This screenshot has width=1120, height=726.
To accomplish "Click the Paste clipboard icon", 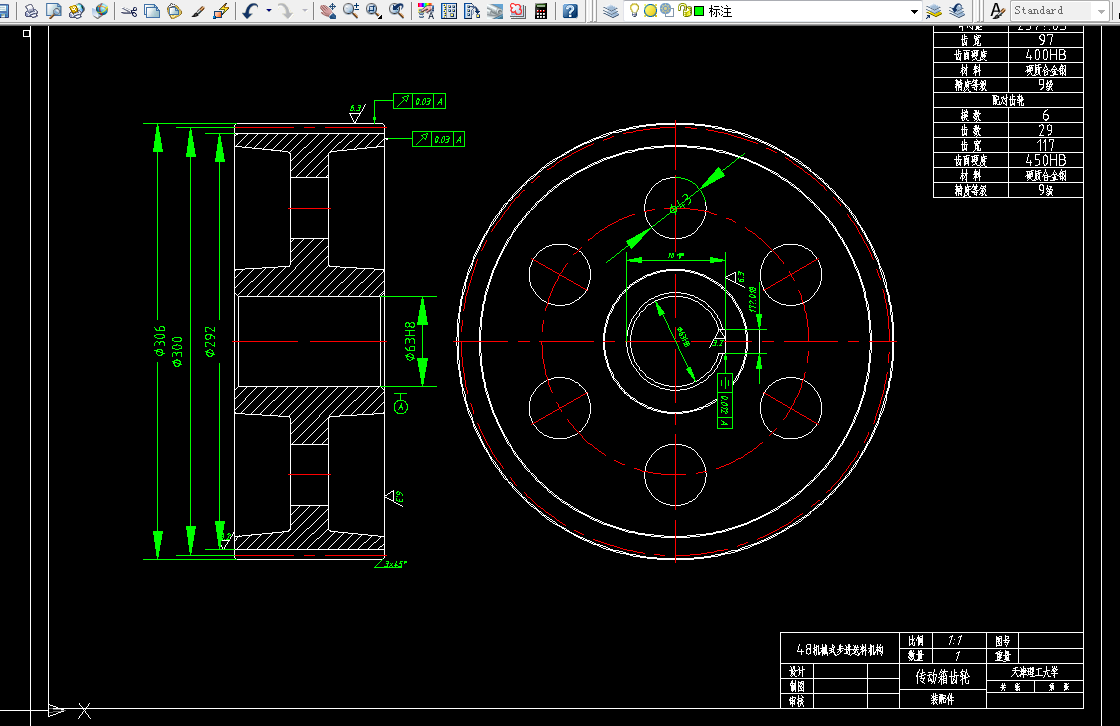I will [175, 11].
